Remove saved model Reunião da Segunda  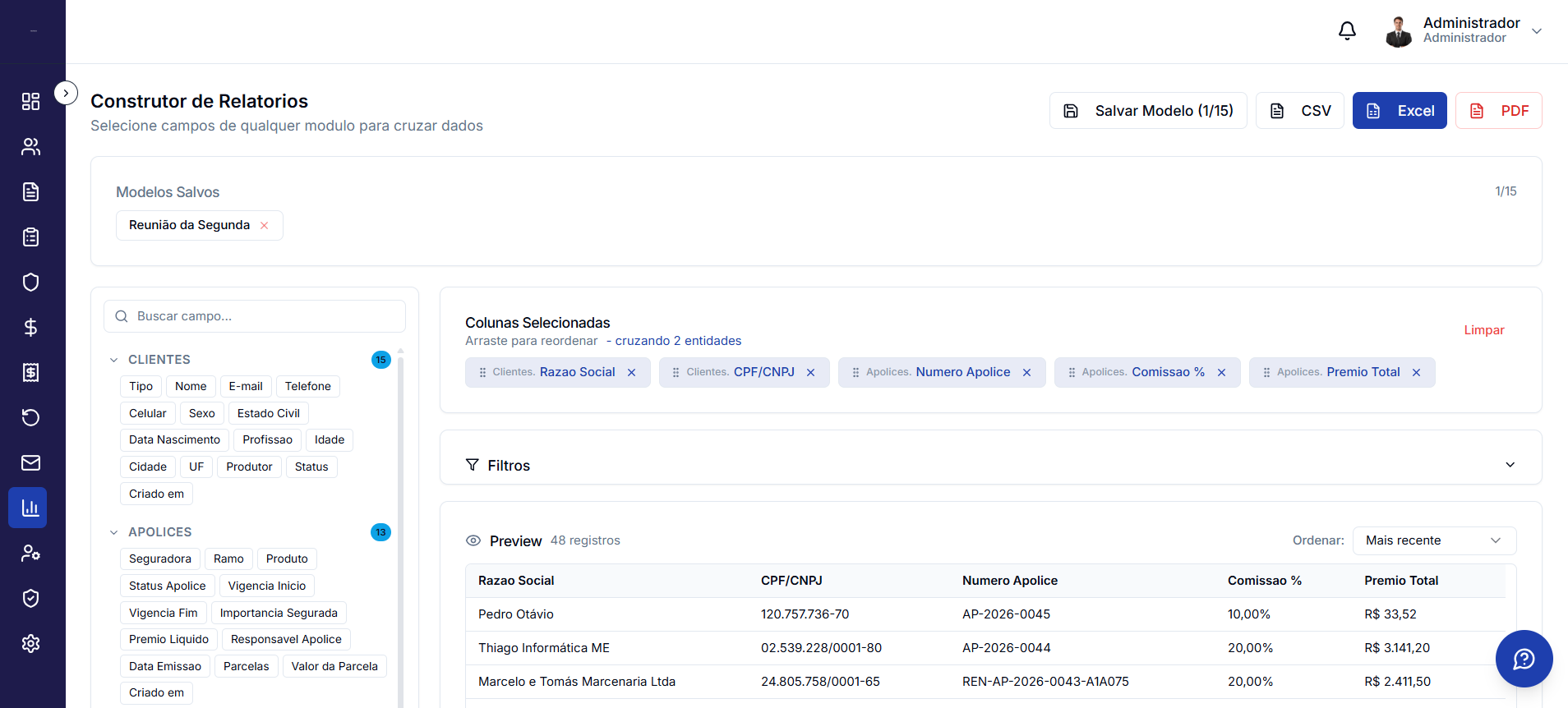(265, 226)
